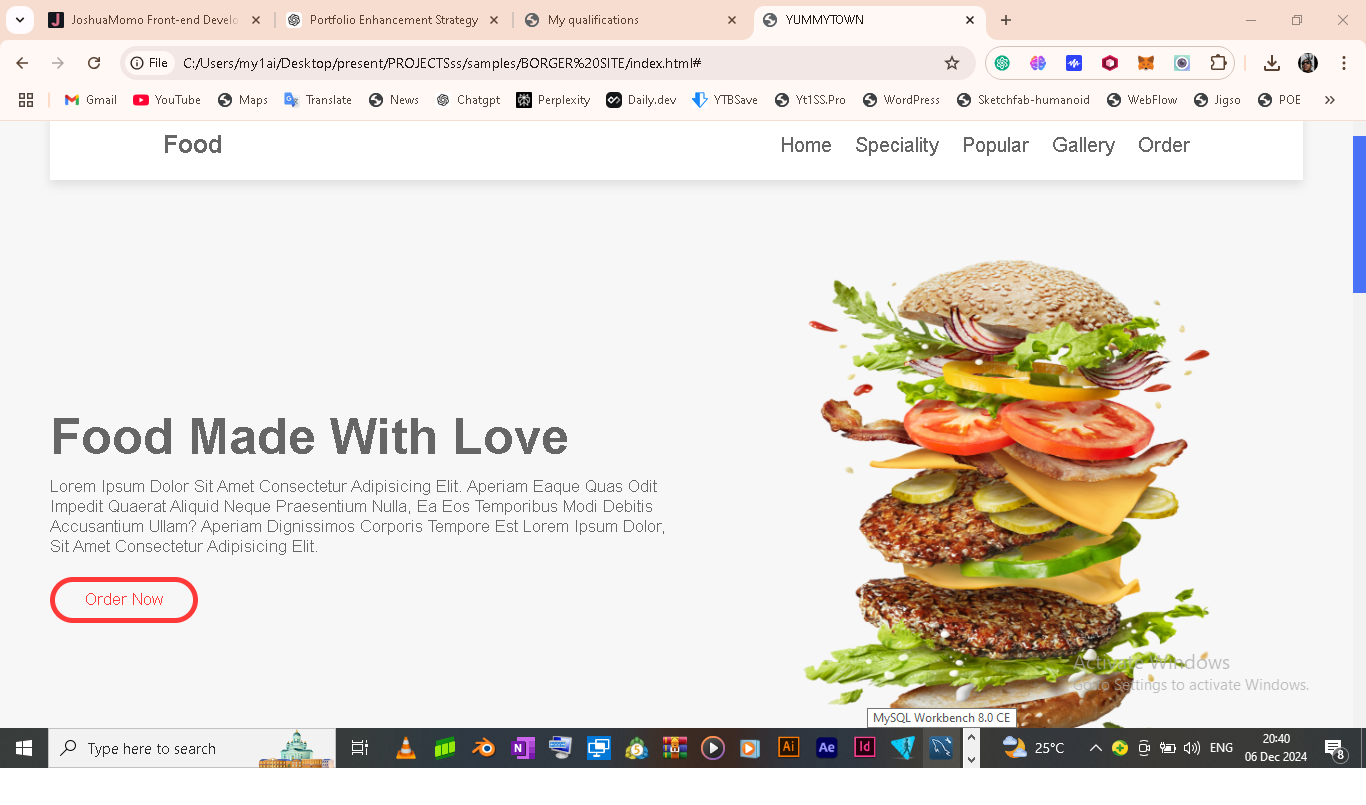Switch to My qualifications tab
Image resolution: width=1366 pixels, height=805 pixels.
632,20
